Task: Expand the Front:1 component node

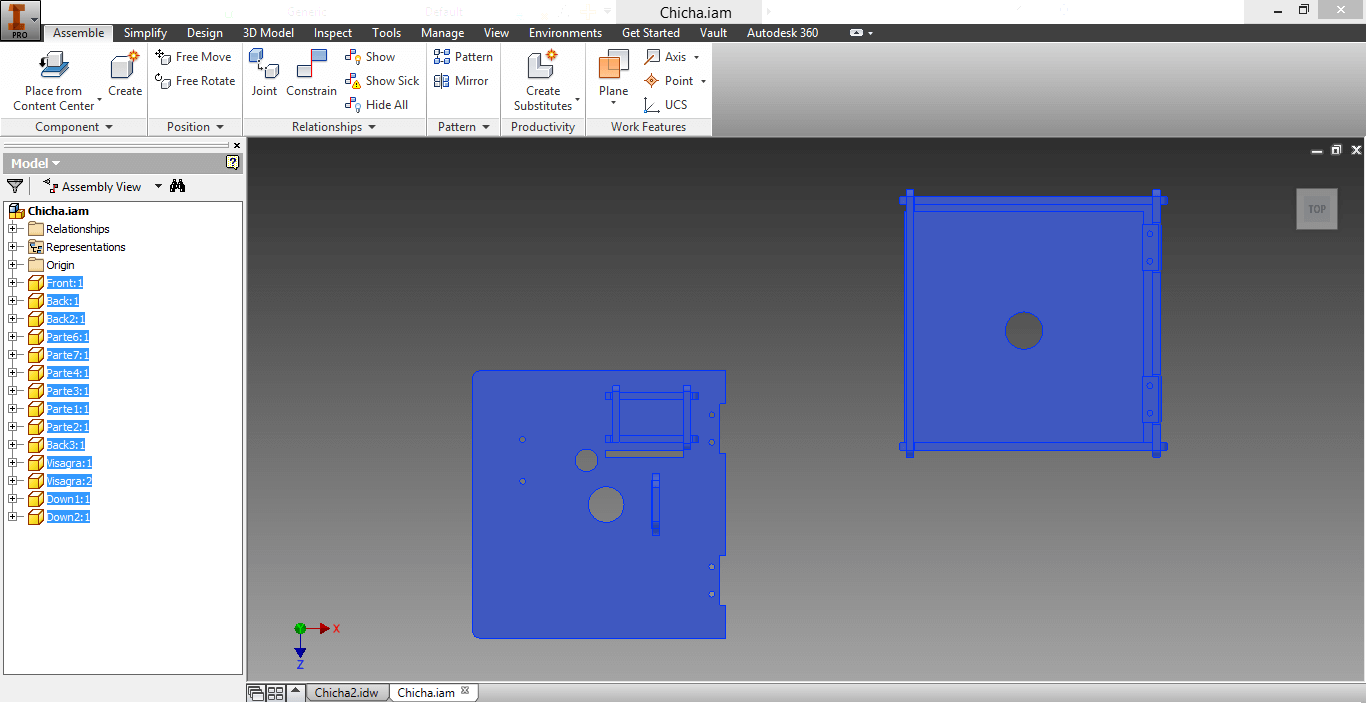Action: coord(13,283)
